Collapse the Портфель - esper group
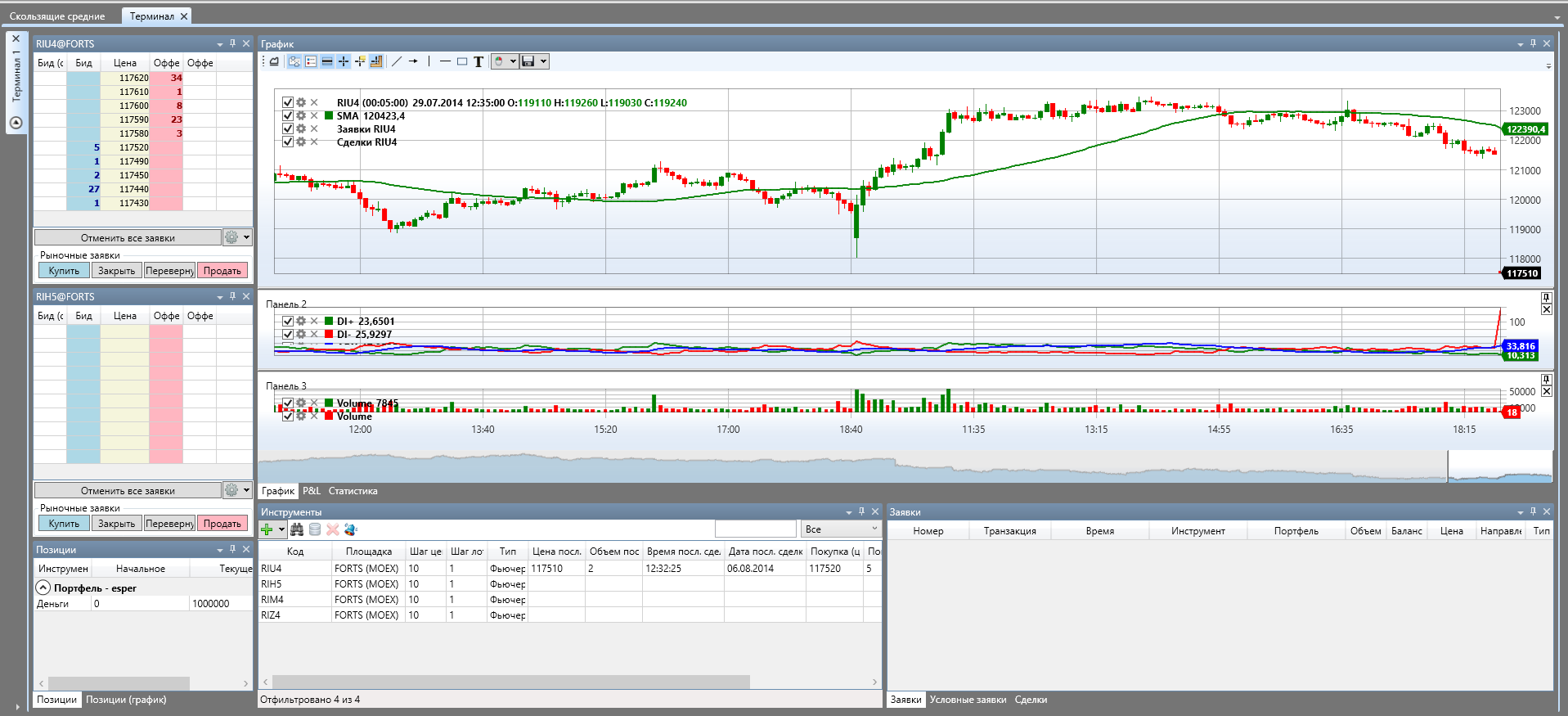1568x716 pixels. [43, 588]
